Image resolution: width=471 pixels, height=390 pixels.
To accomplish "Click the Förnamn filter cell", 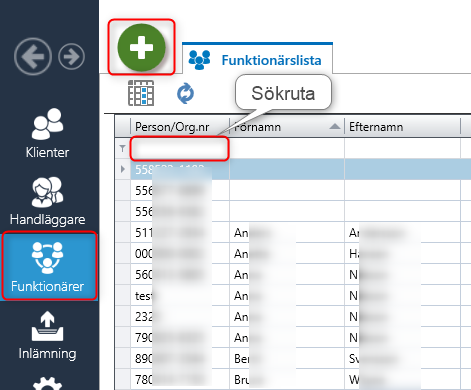I will pyautogui.click(x=287, y=148).
